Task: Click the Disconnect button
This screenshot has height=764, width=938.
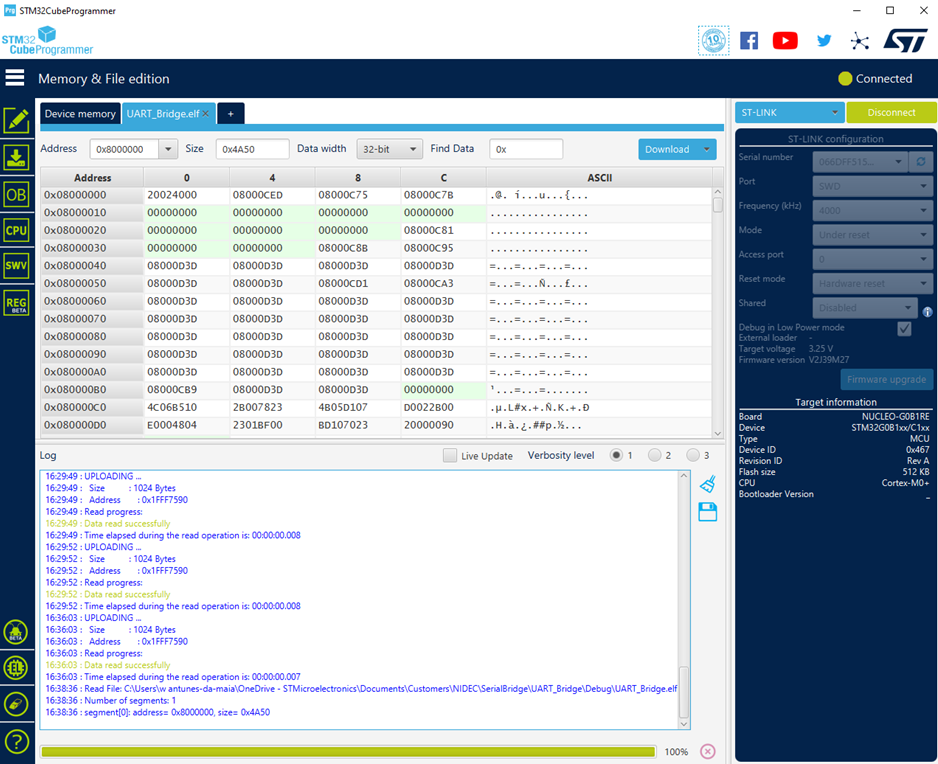Action: click(891, 112)
